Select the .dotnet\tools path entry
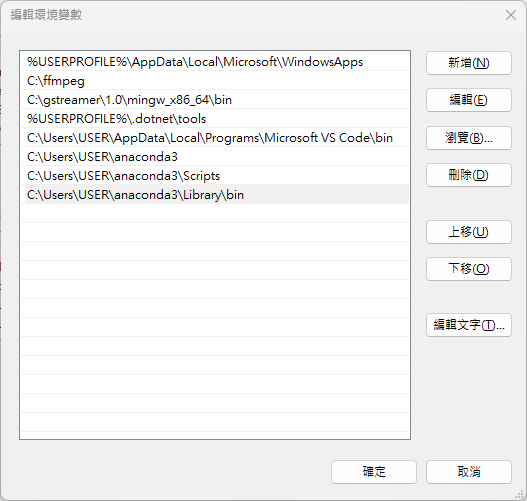 (215, 119)
